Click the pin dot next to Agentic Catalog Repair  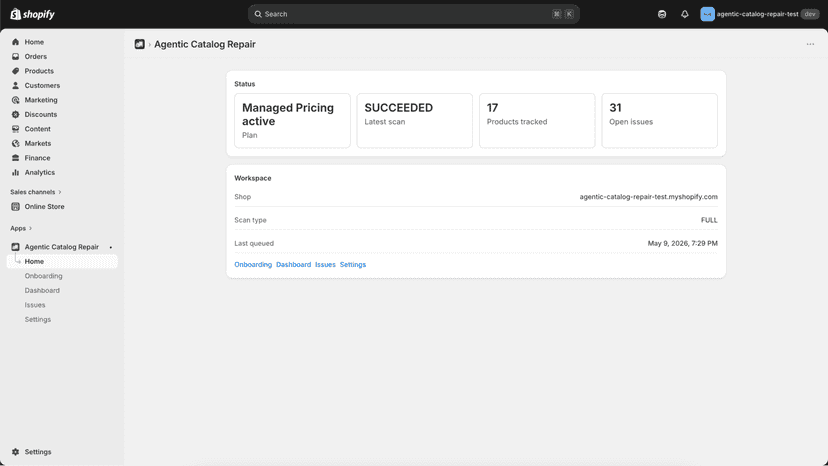click(110, 247)
